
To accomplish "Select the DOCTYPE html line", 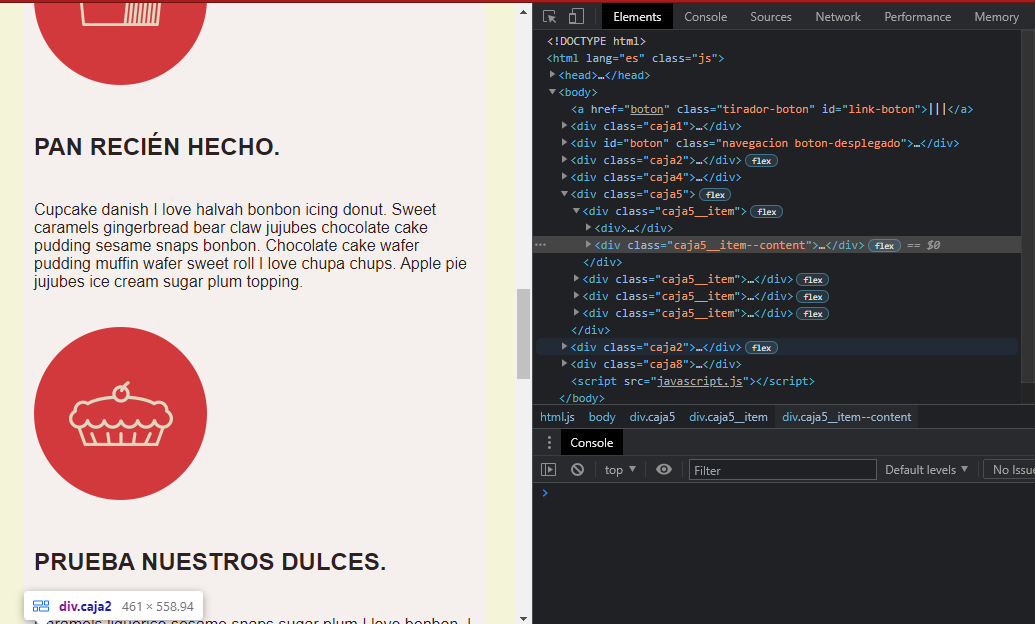I will coord(595,41).
